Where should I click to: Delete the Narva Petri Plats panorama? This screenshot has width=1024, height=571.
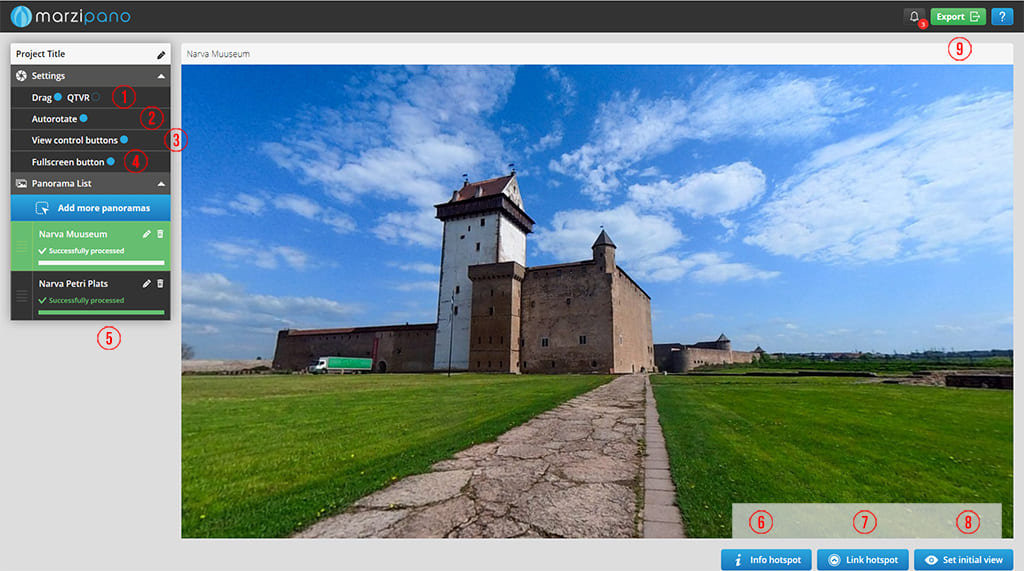coord(160,284)
